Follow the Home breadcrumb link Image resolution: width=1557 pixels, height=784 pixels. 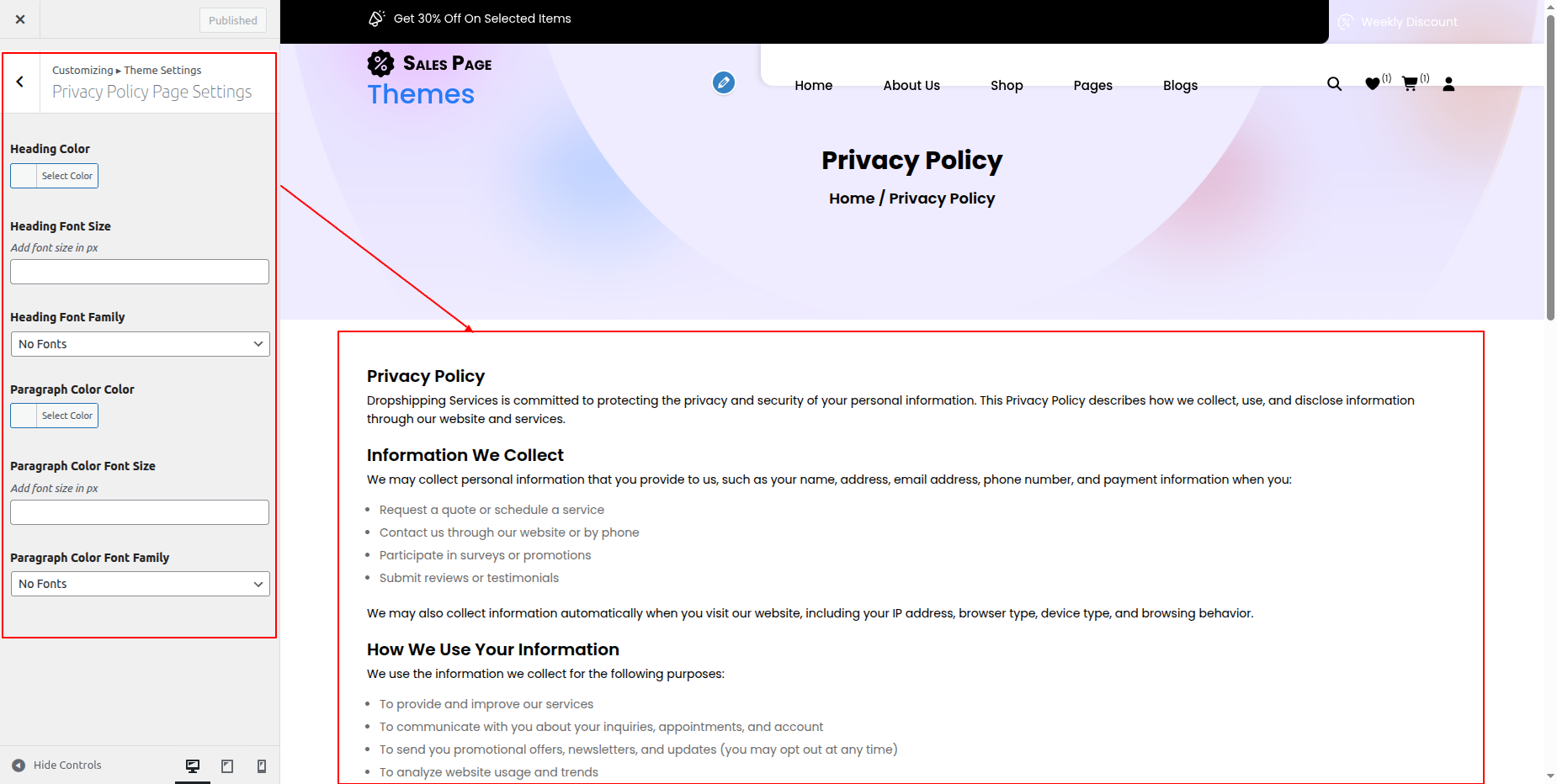[852, 199]
